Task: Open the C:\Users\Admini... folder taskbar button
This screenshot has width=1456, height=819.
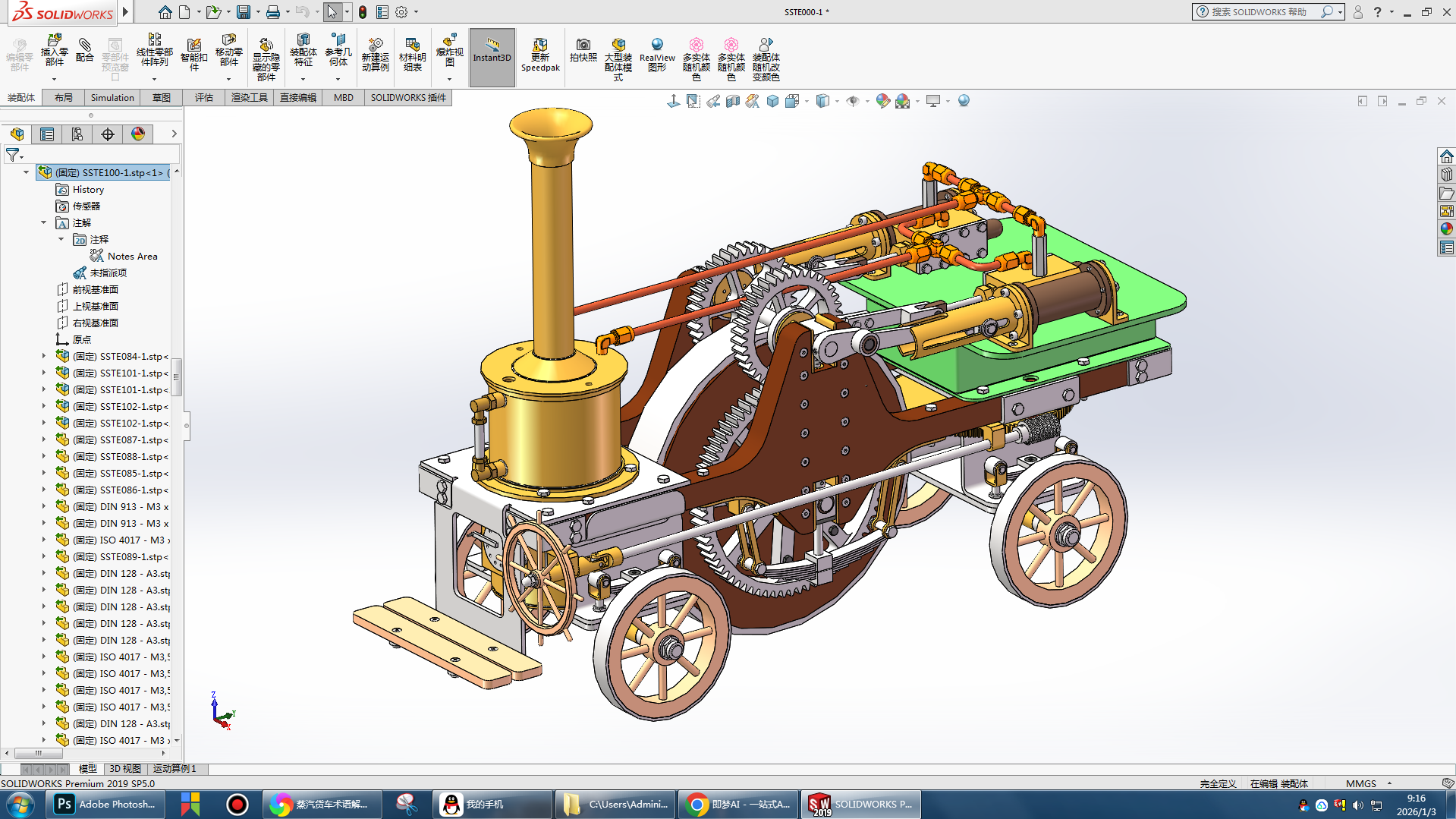Action: pos(615,805)
